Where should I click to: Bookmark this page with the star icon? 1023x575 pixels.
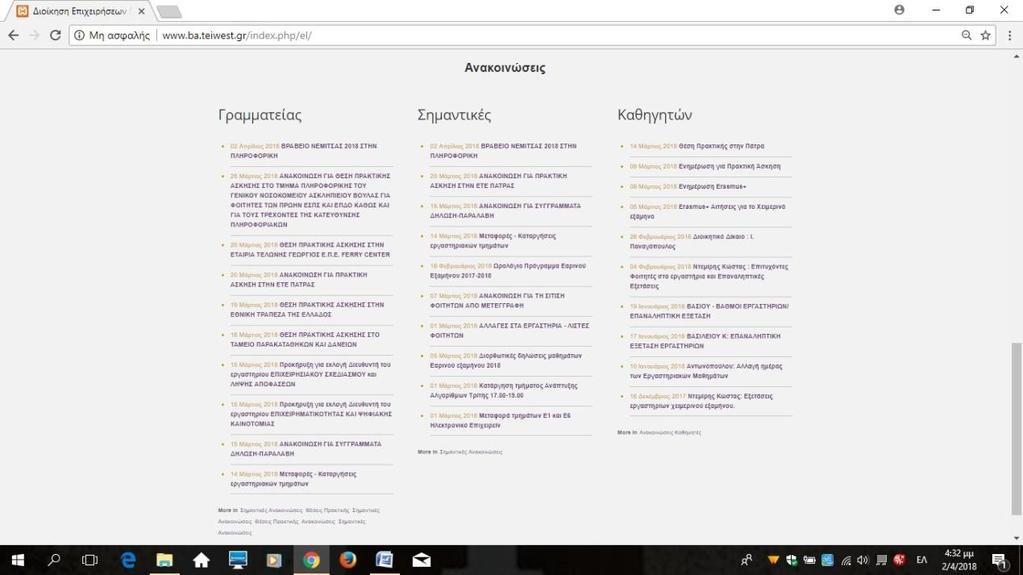click(x=985, y=35)
